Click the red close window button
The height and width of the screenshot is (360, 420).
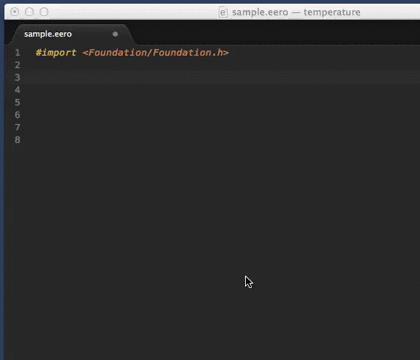click(15, 12)
